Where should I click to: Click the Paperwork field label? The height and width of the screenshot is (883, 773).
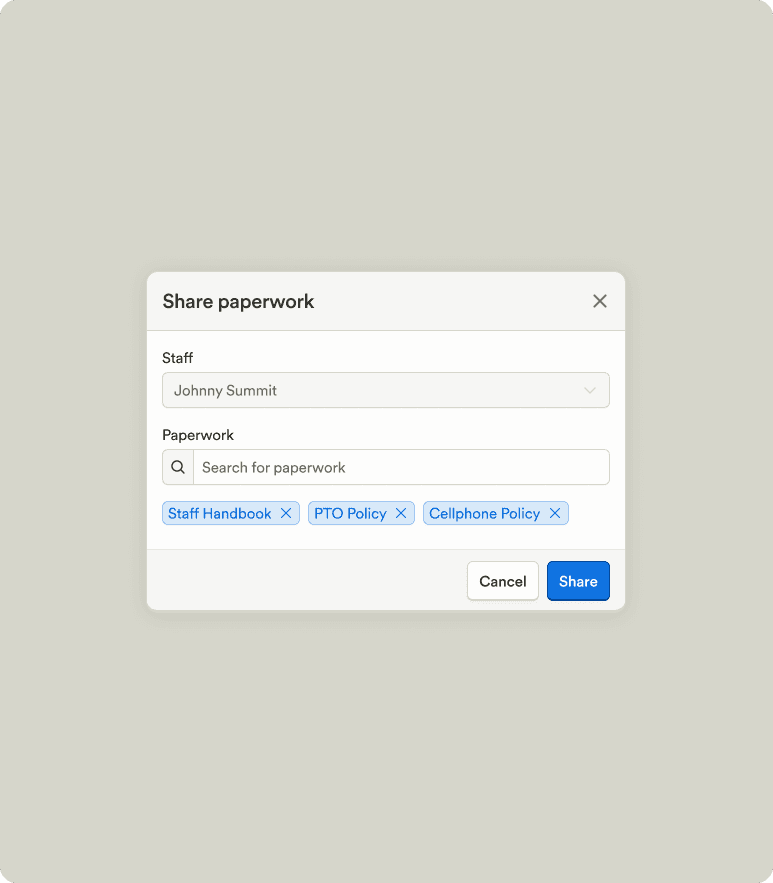click(x=198, y=435)
